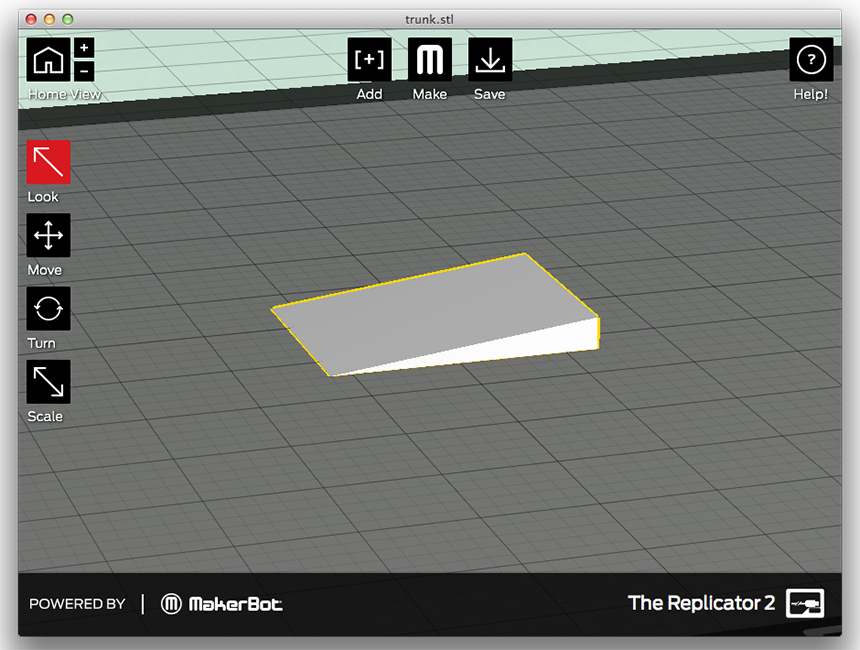
Task: Click the Home View house icon
Action: 48,59
